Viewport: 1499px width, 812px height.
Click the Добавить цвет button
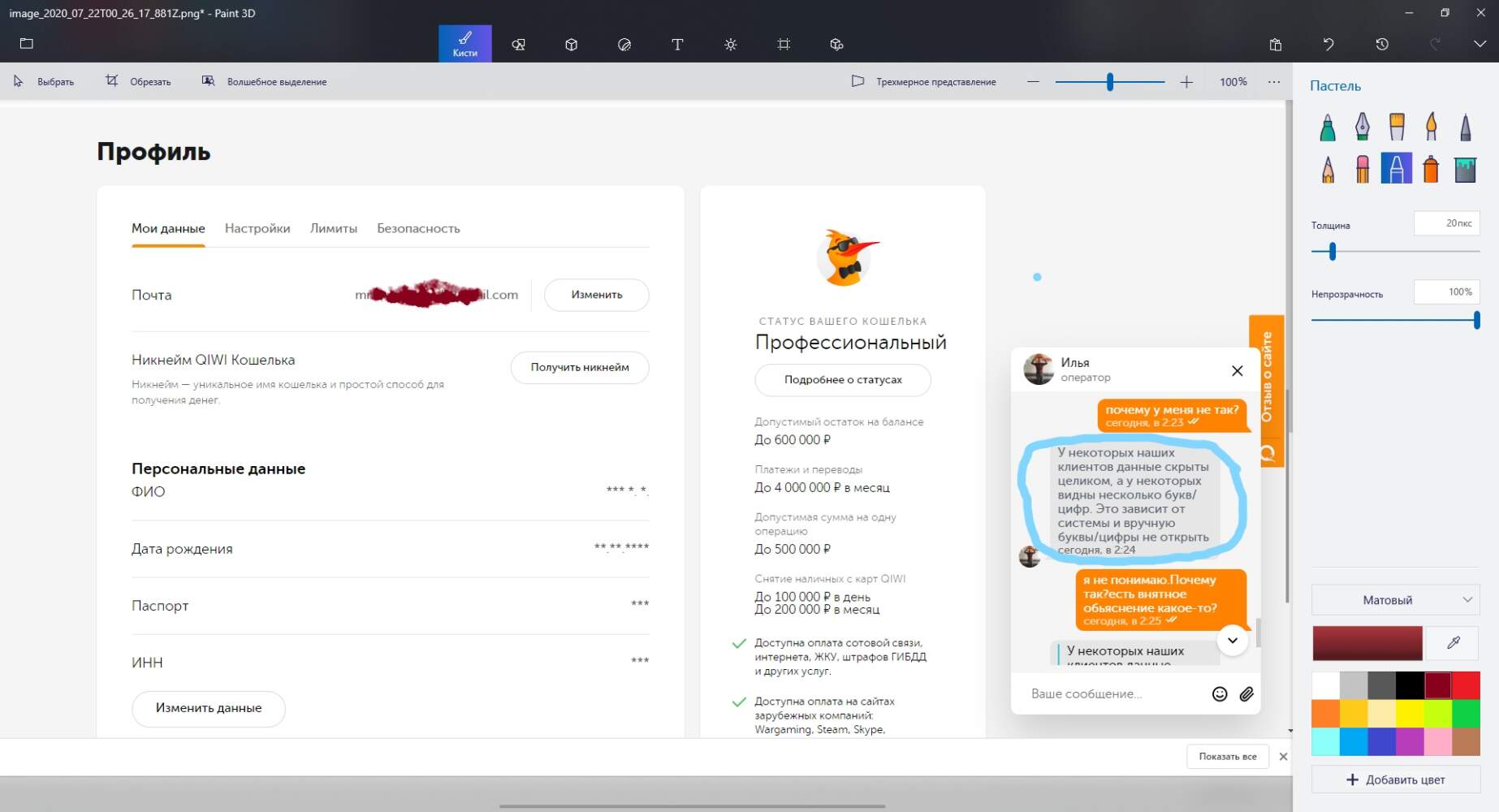point(1395,780)
